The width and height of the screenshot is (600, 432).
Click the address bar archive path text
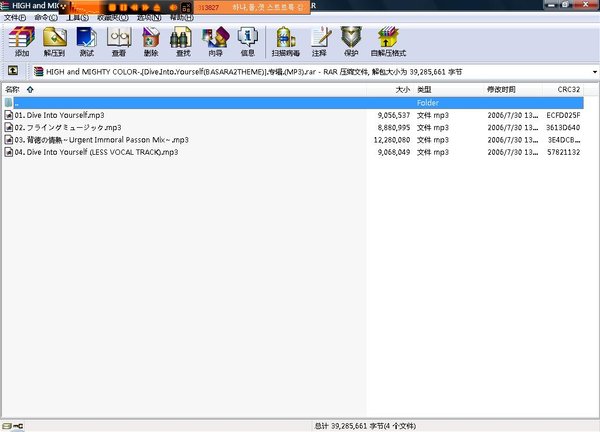click(254, 72)
